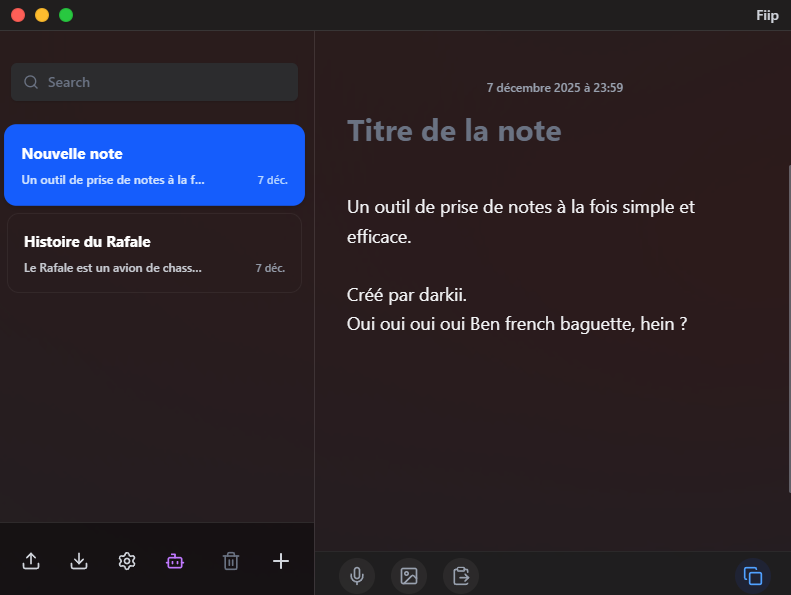Click the Fiip app title
This screenshot has height=595, width=791.
click(767, 15)
